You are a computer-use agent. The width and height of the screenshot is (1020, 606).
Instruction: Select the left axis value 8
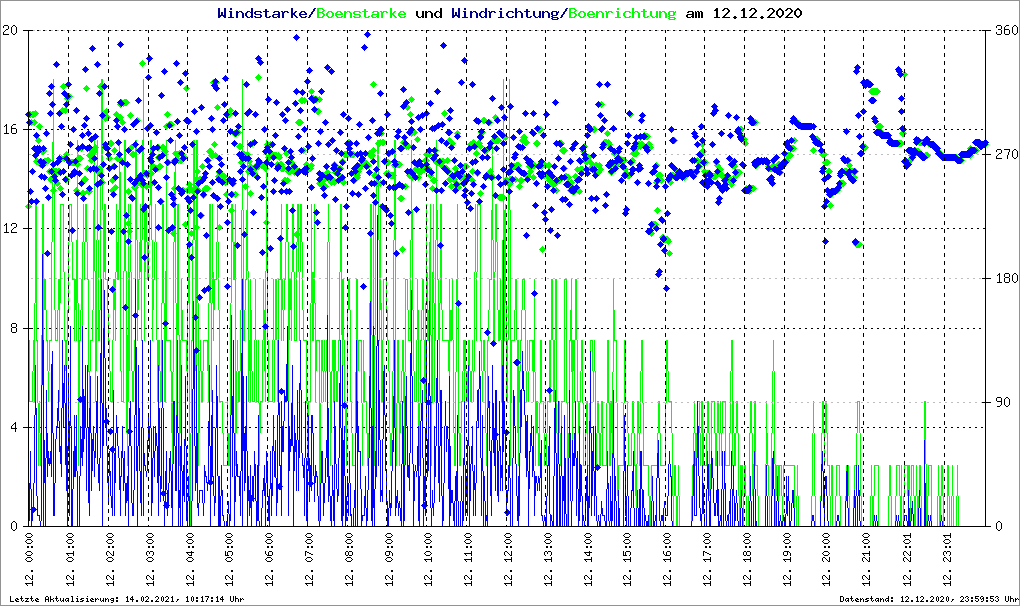[14, 328]
